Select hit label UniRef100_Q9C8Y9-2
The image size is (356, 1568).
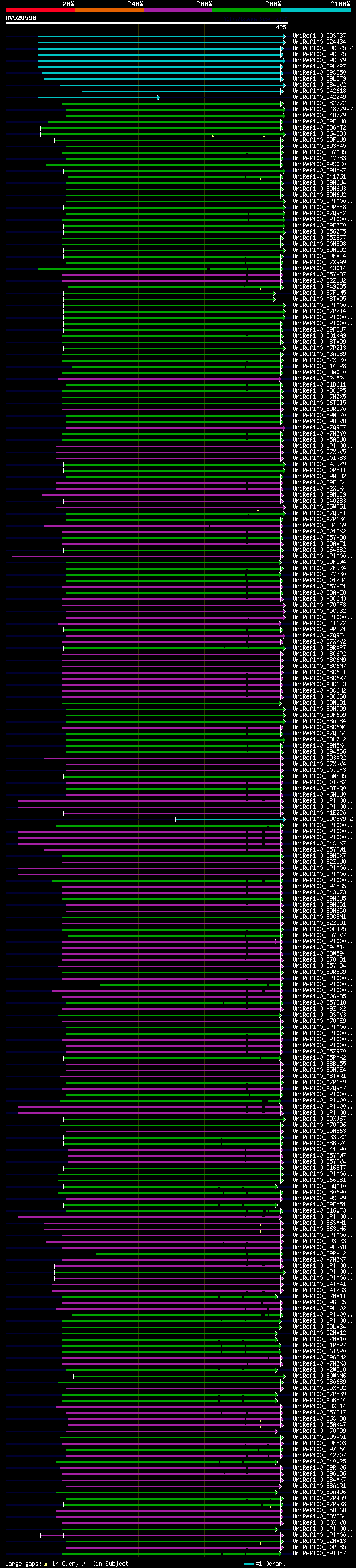(323, 819)
